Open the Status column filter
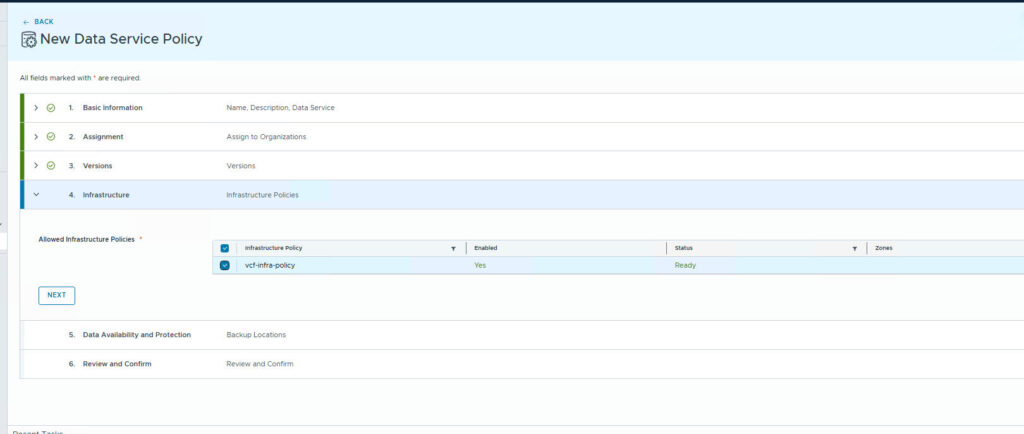1024x434 pixels. point(855,248)
